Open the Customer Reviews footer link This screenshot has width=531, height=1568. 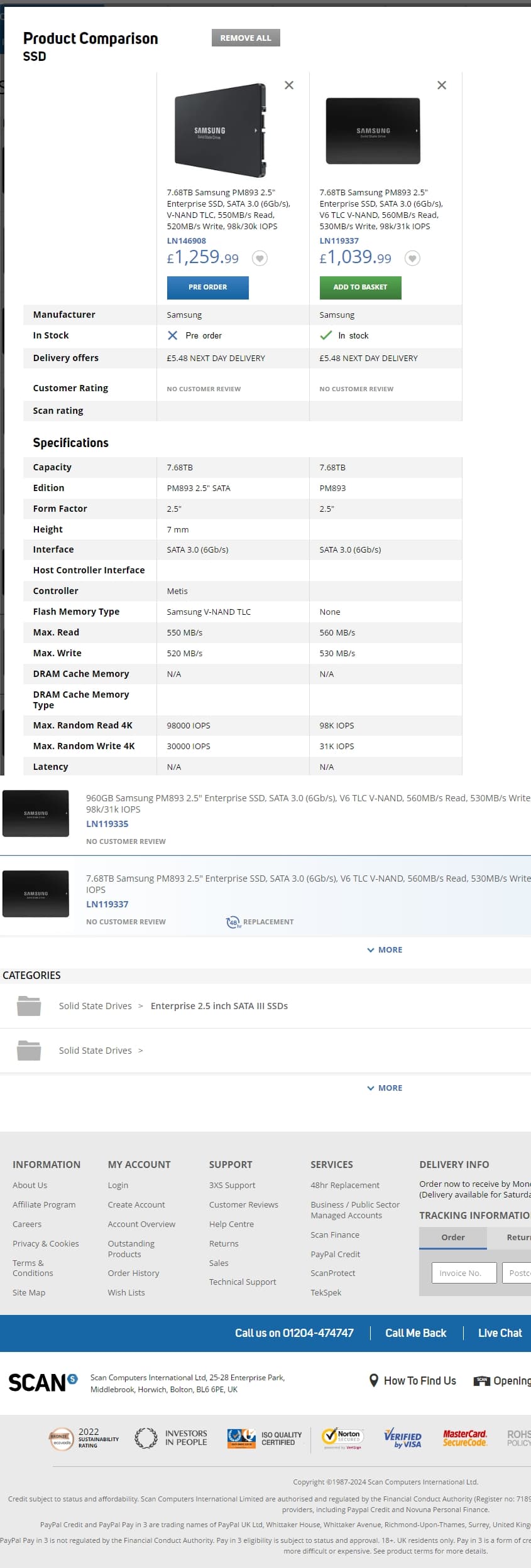tap(244, 1204)
